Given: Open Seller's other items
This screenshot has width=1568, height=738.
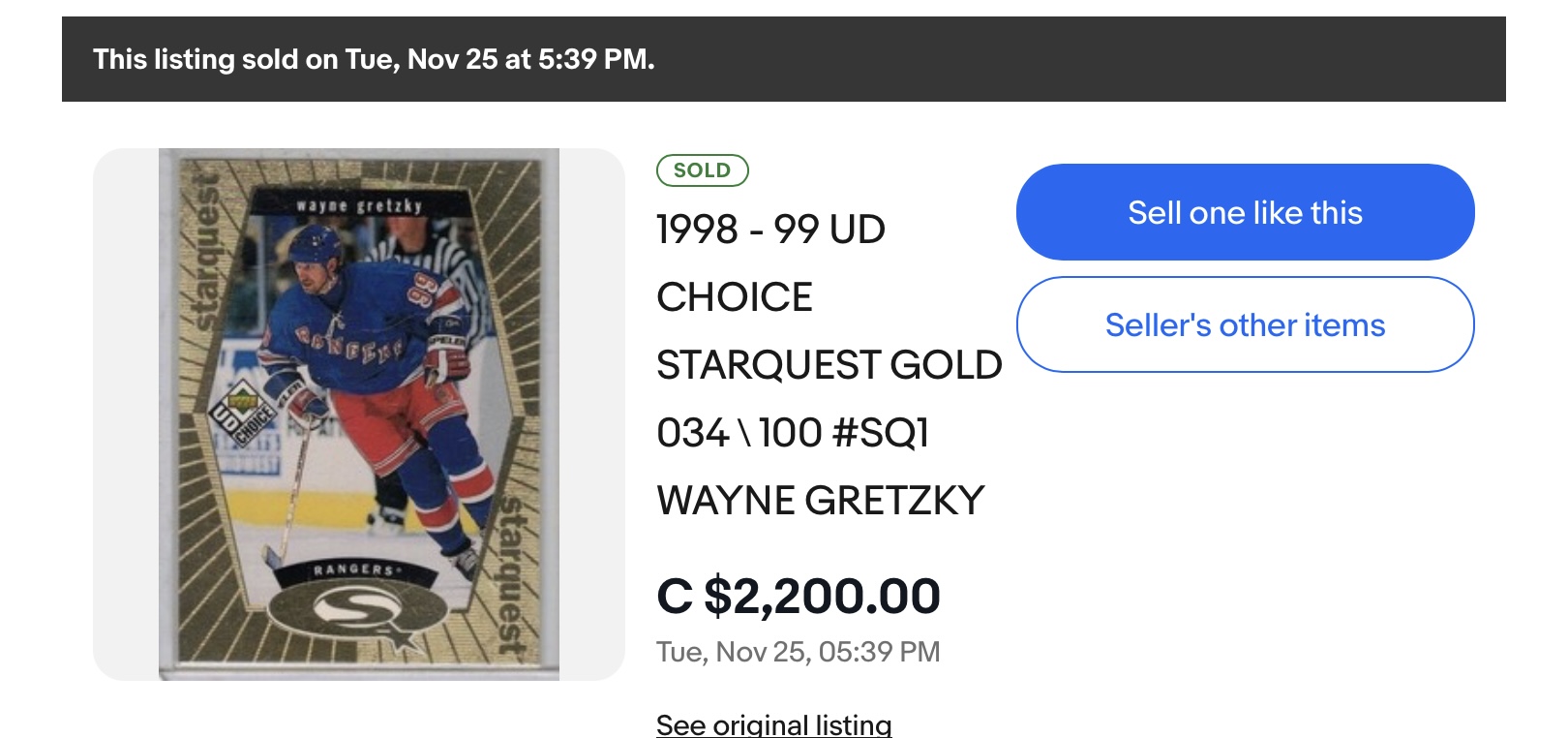Looking at the screenshot, I should pyautogui.click(x=1245, y=324).
